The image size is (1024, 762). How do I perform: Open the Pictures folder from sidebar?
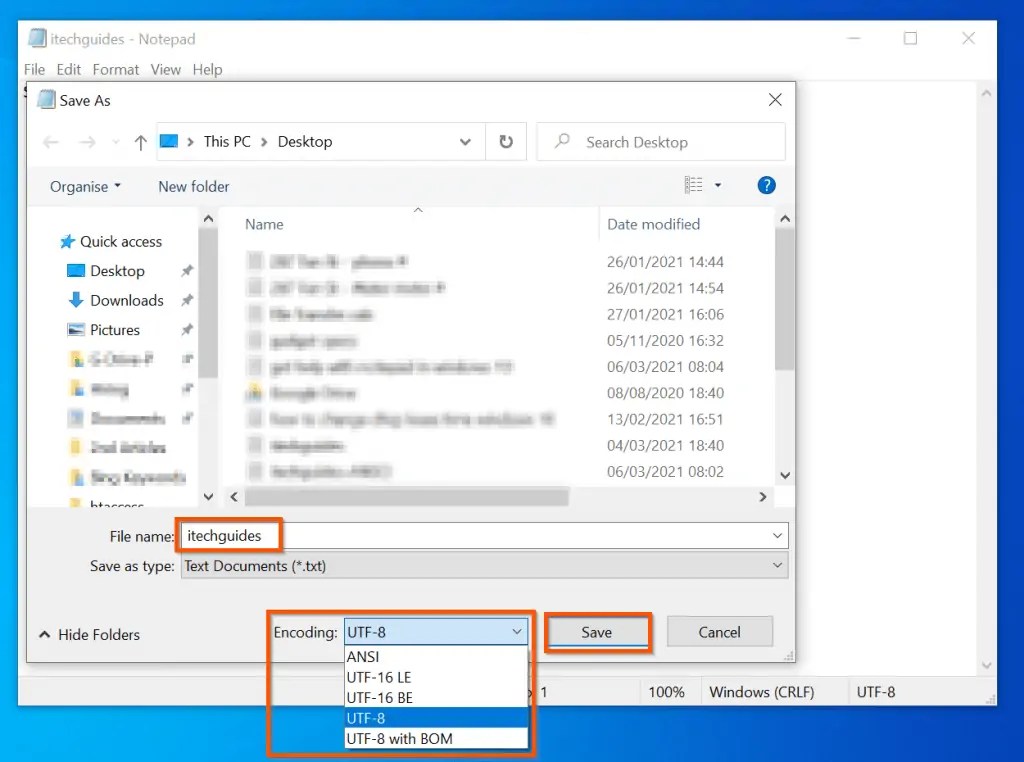tap(117, 329)
